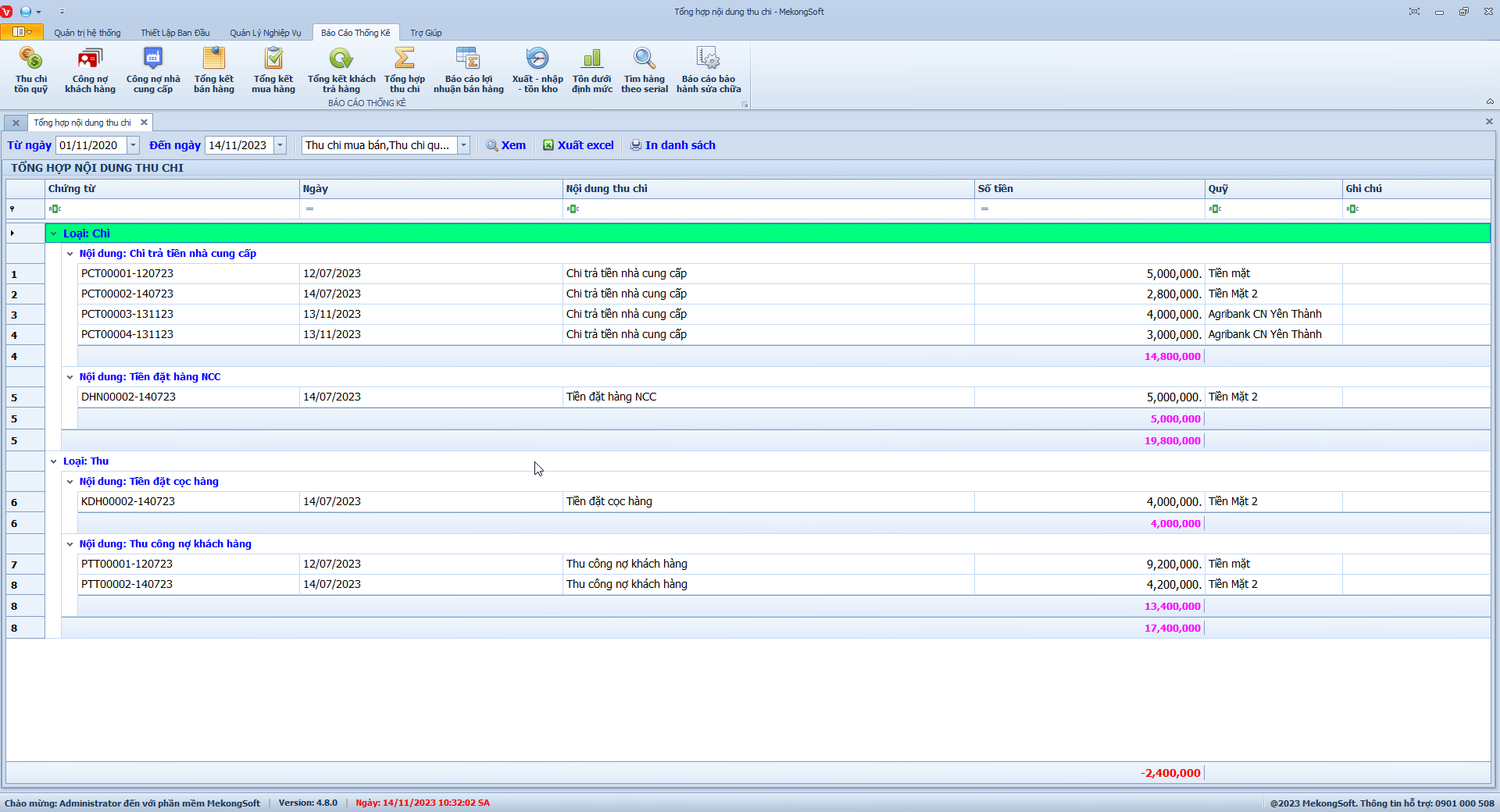
Task: Open the Thu chi tồn quỹ report
Action: [x=31, y=69]
